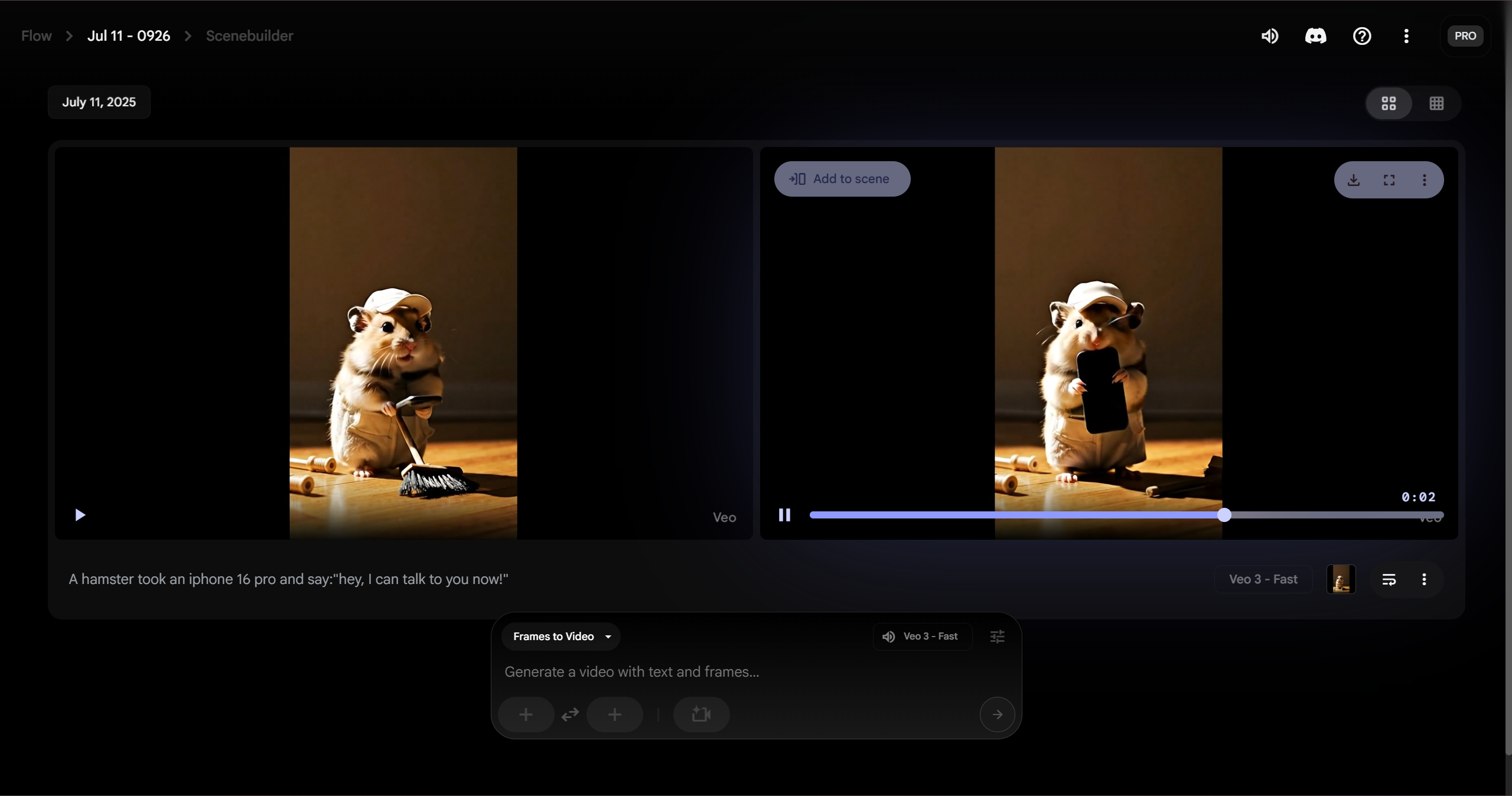Click the swap frames arrows icon

pyautogui.click(x=570, y=715)
